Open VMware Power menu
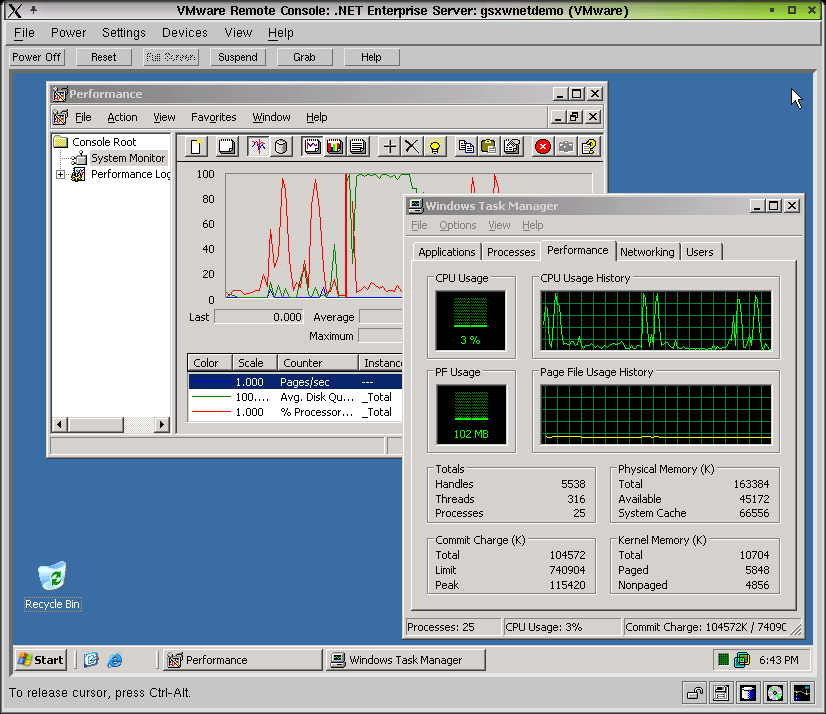This screenshot has width=826, height=714. (x=68, y=33)
